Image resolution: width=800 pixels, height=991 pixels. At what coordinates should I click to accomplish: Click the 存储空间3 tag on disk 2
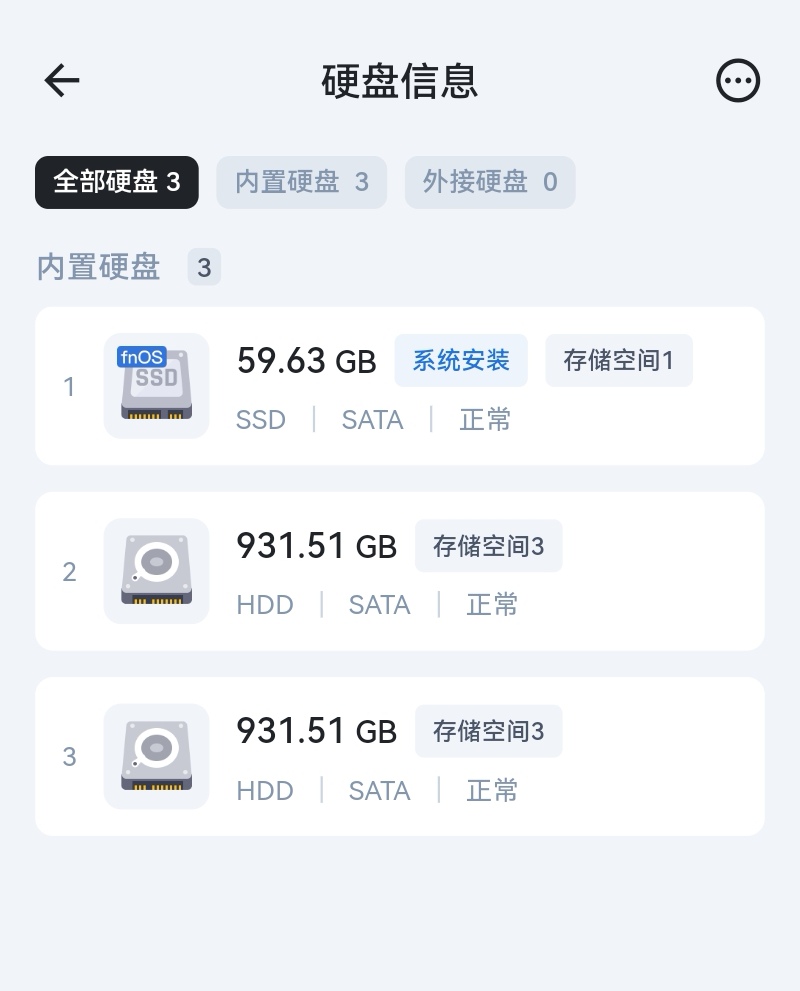click(x=488, y=546)
